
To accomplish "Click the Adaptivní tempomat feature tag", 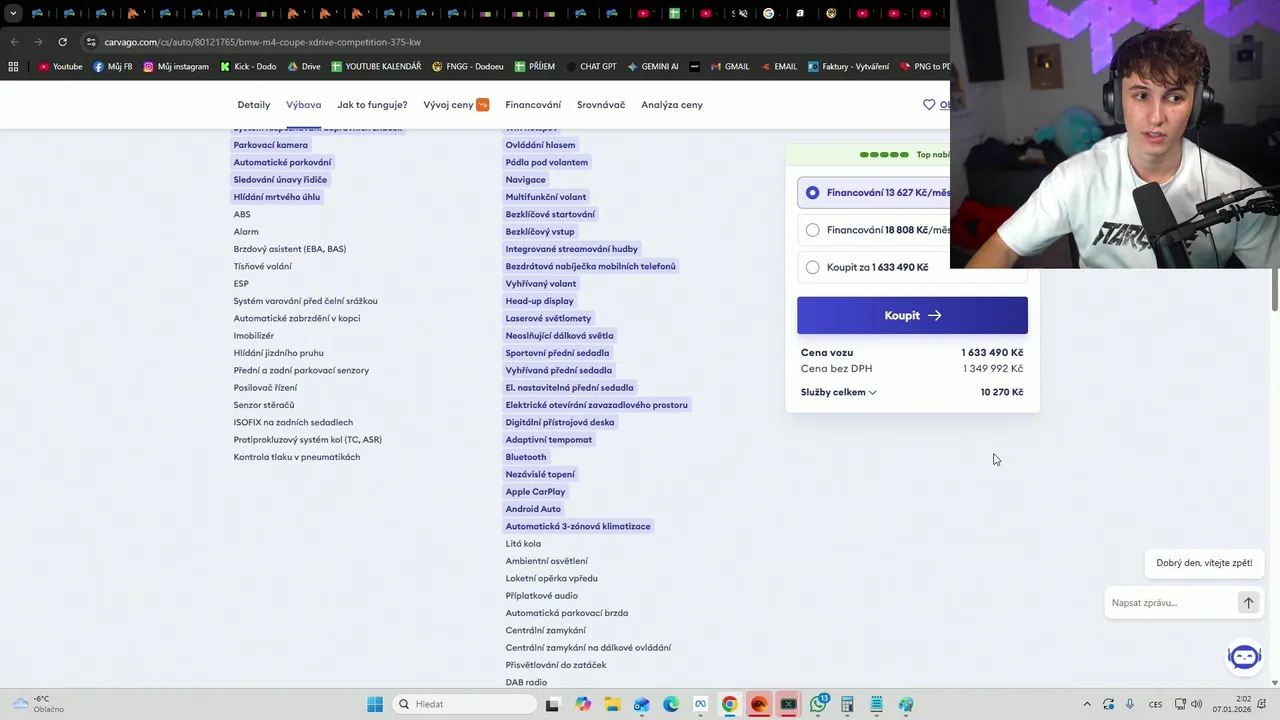I will click(549, 440).
